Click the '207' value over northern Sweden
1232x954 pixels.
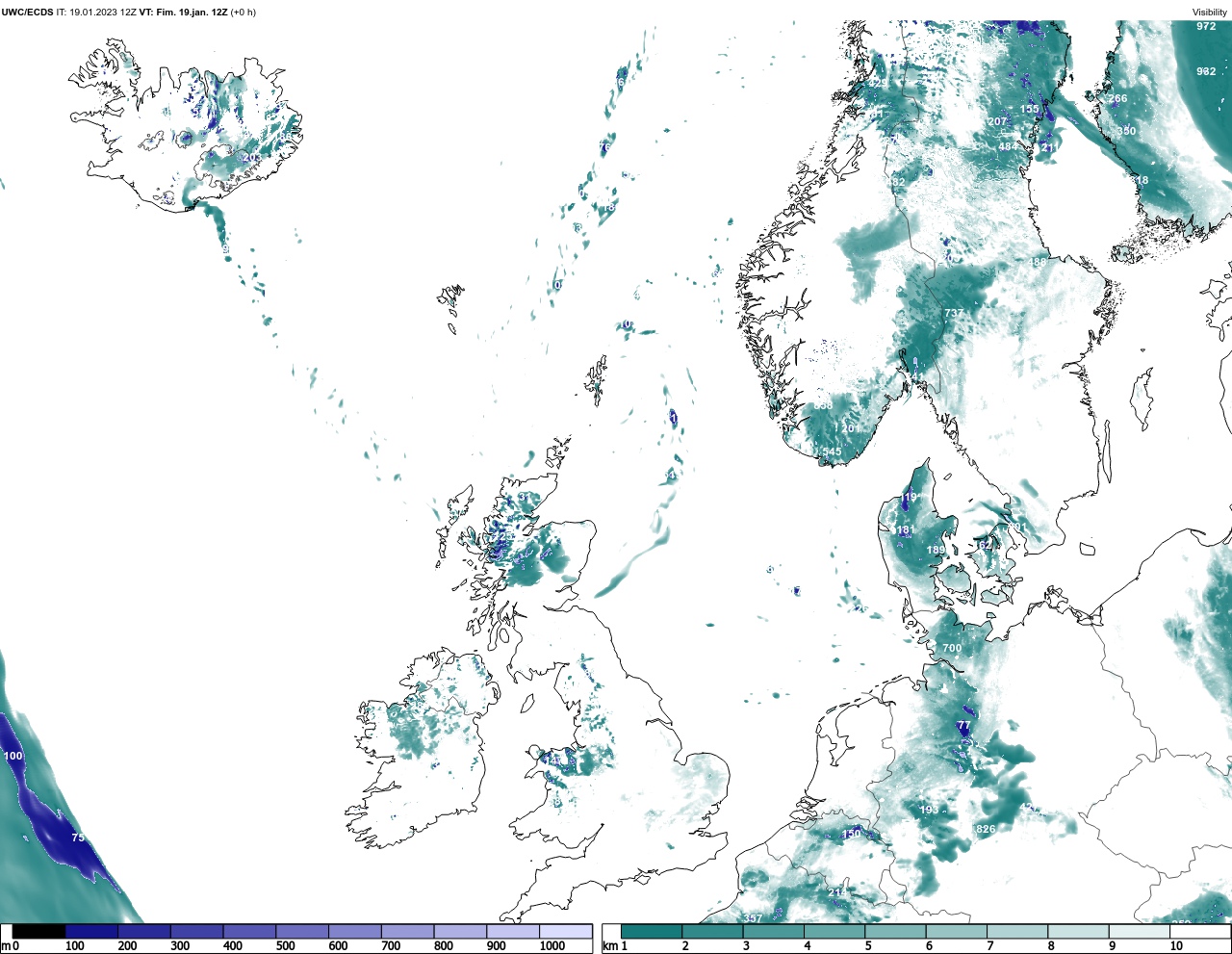997,122
